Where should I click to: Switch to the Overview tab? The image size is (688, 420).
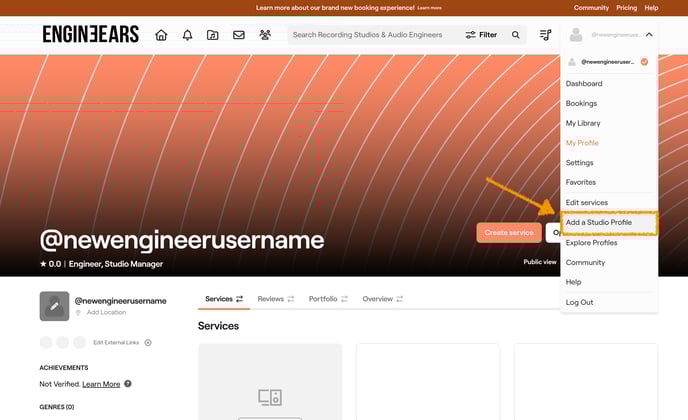click(x=377, y=299)
